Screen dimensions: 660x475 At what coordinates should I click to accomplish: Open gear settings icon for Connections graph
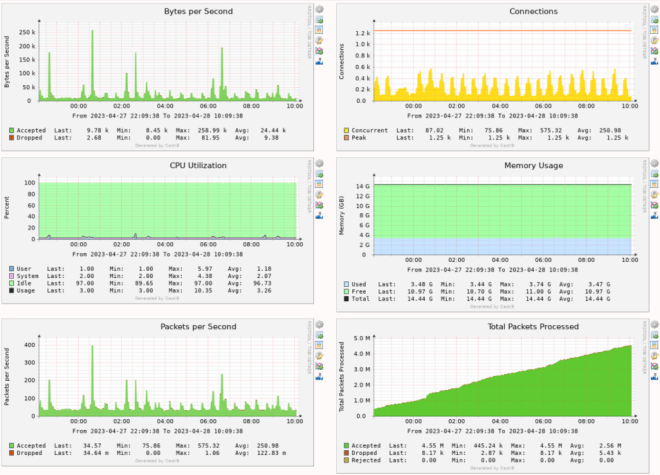(x=654, y=9)
